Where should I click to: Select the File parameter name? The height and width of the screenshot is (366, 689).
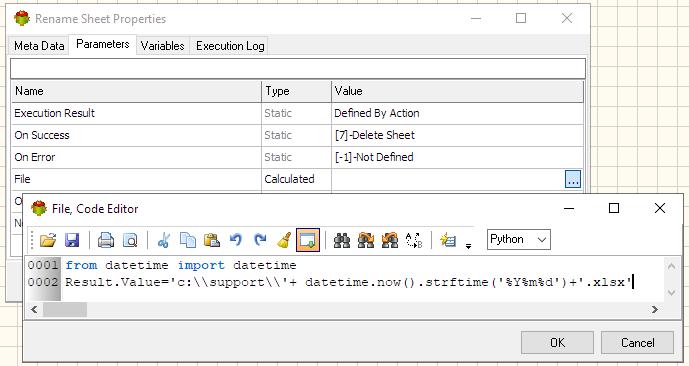[x=22, y=179]
